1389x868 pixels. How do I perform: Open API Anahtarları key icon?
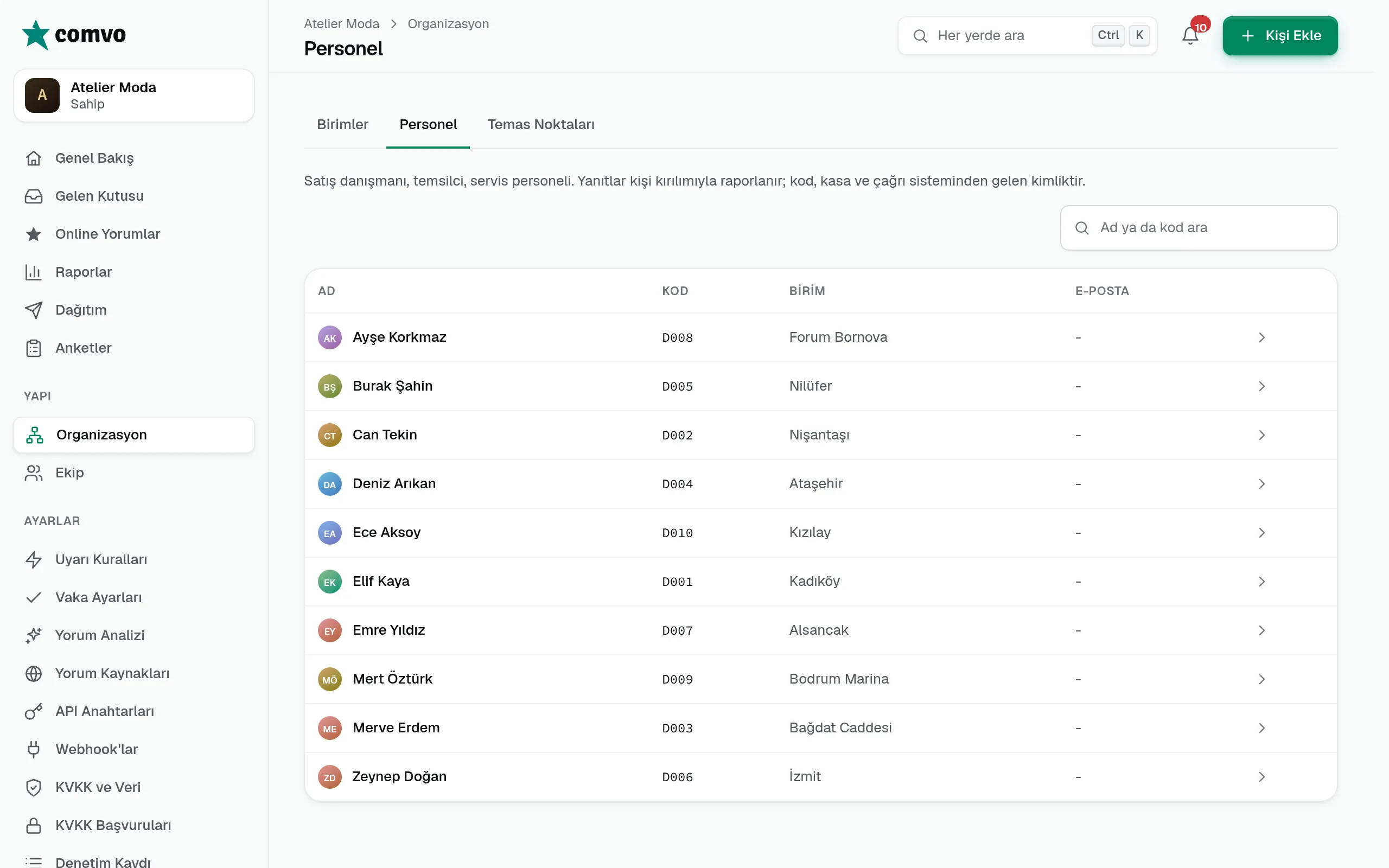(x=34, y=711)
